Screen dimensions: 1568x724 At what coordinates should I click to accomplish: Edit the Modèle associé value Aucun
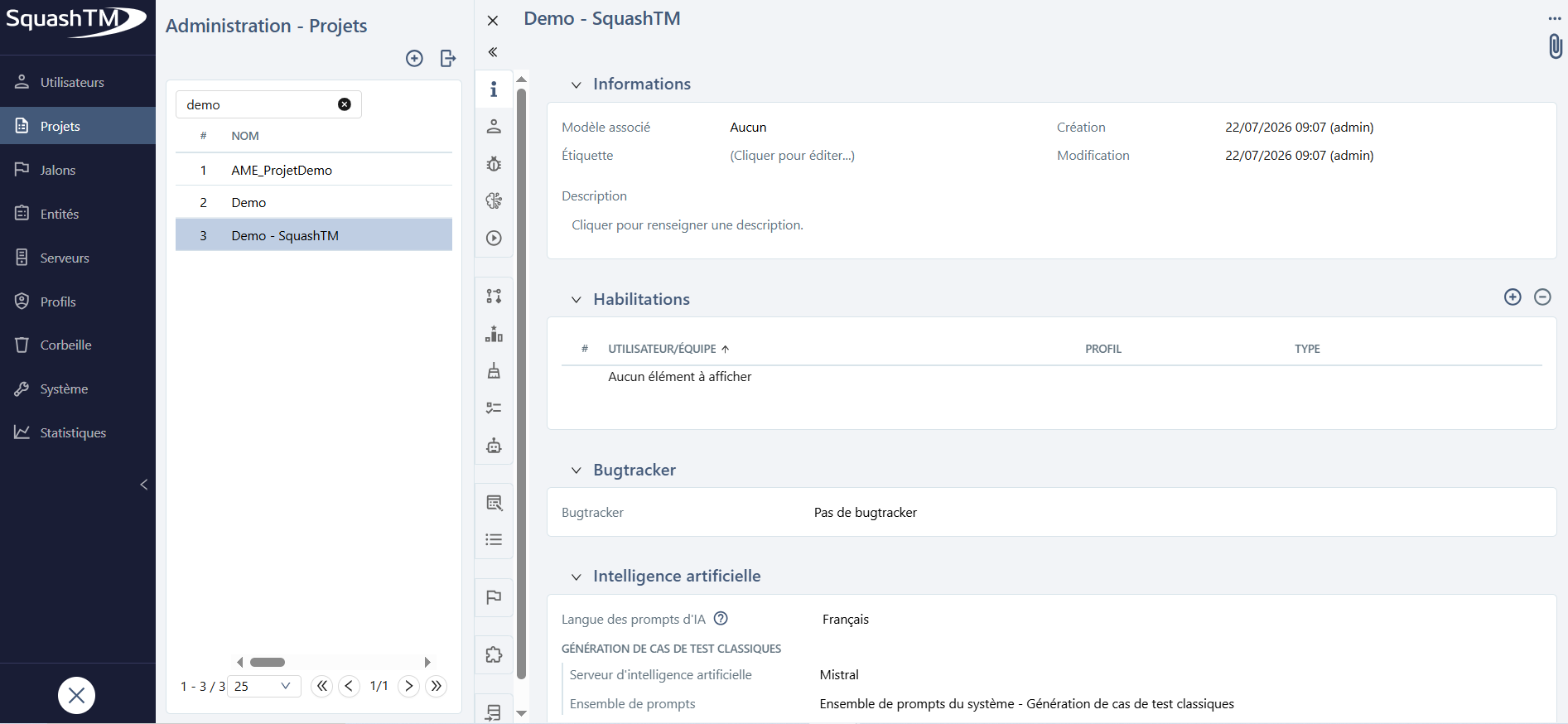point(748,127)
